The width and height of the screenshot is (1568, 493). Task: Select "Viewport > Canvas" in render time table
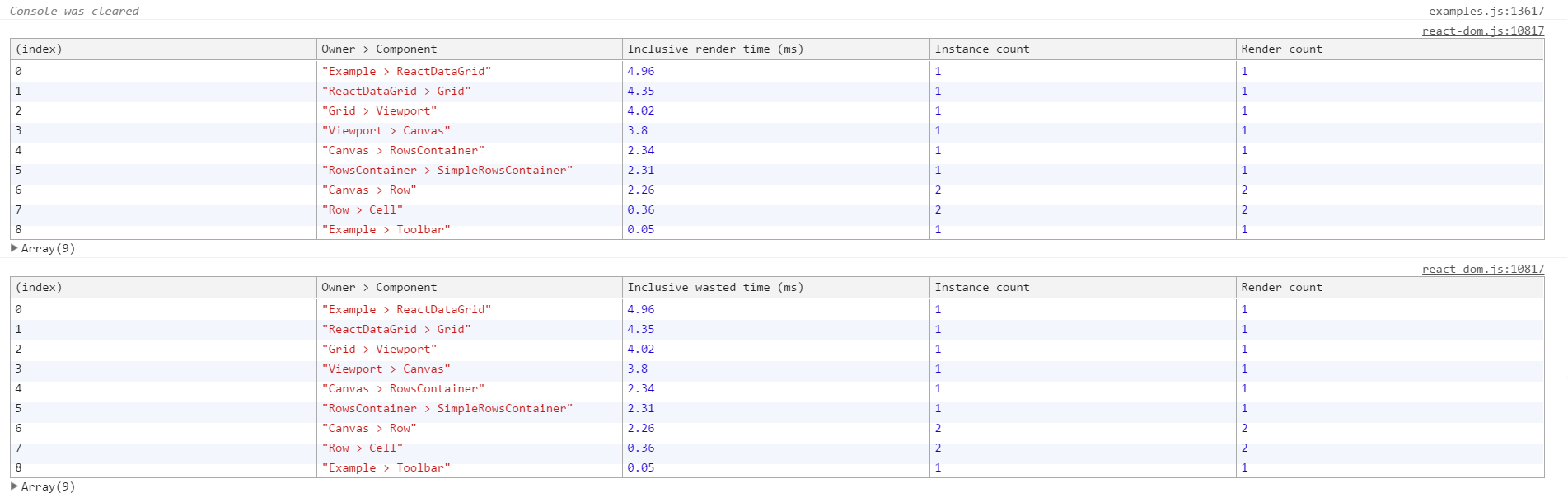tap(386, 130)
